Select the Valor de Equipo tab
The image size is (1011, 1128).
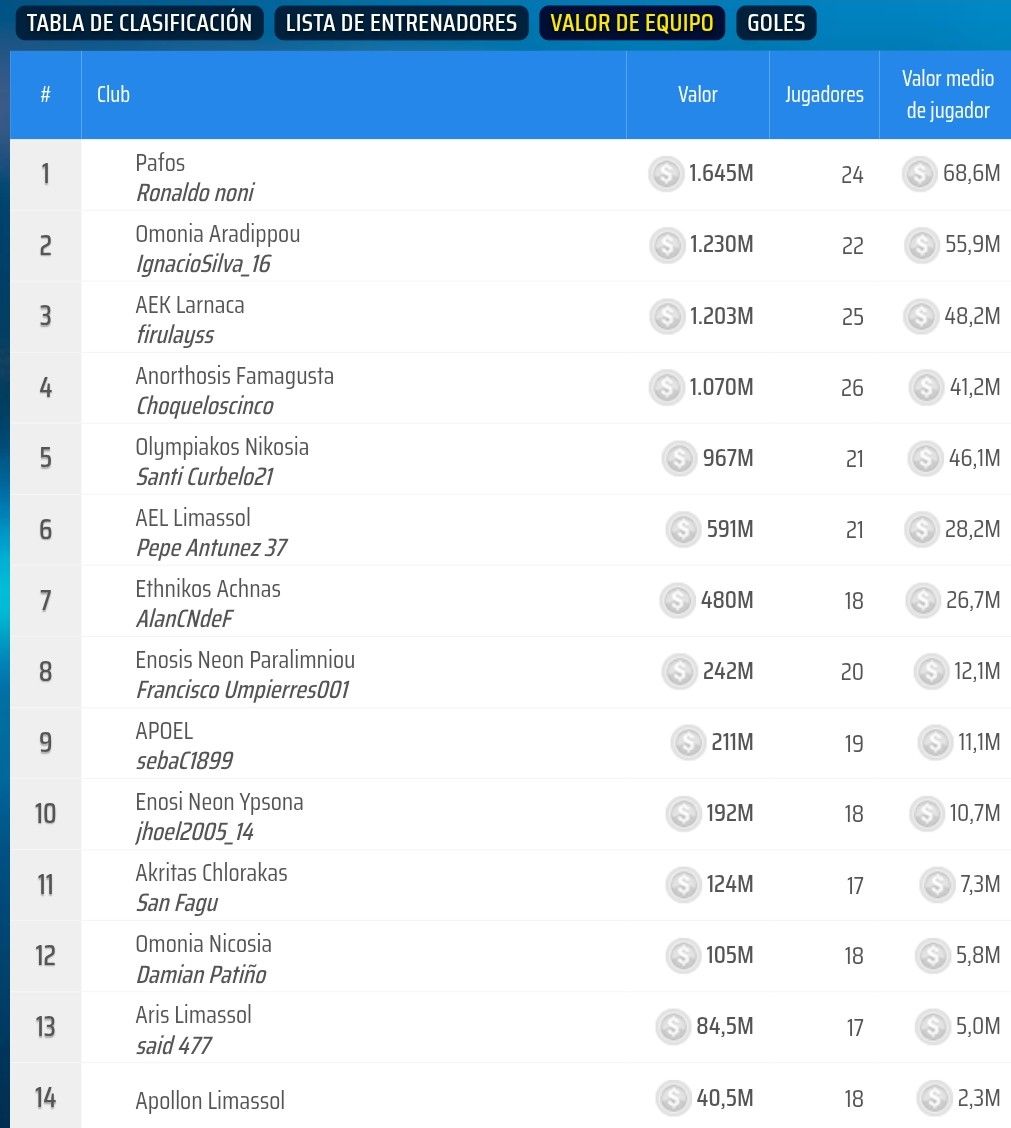632,23
